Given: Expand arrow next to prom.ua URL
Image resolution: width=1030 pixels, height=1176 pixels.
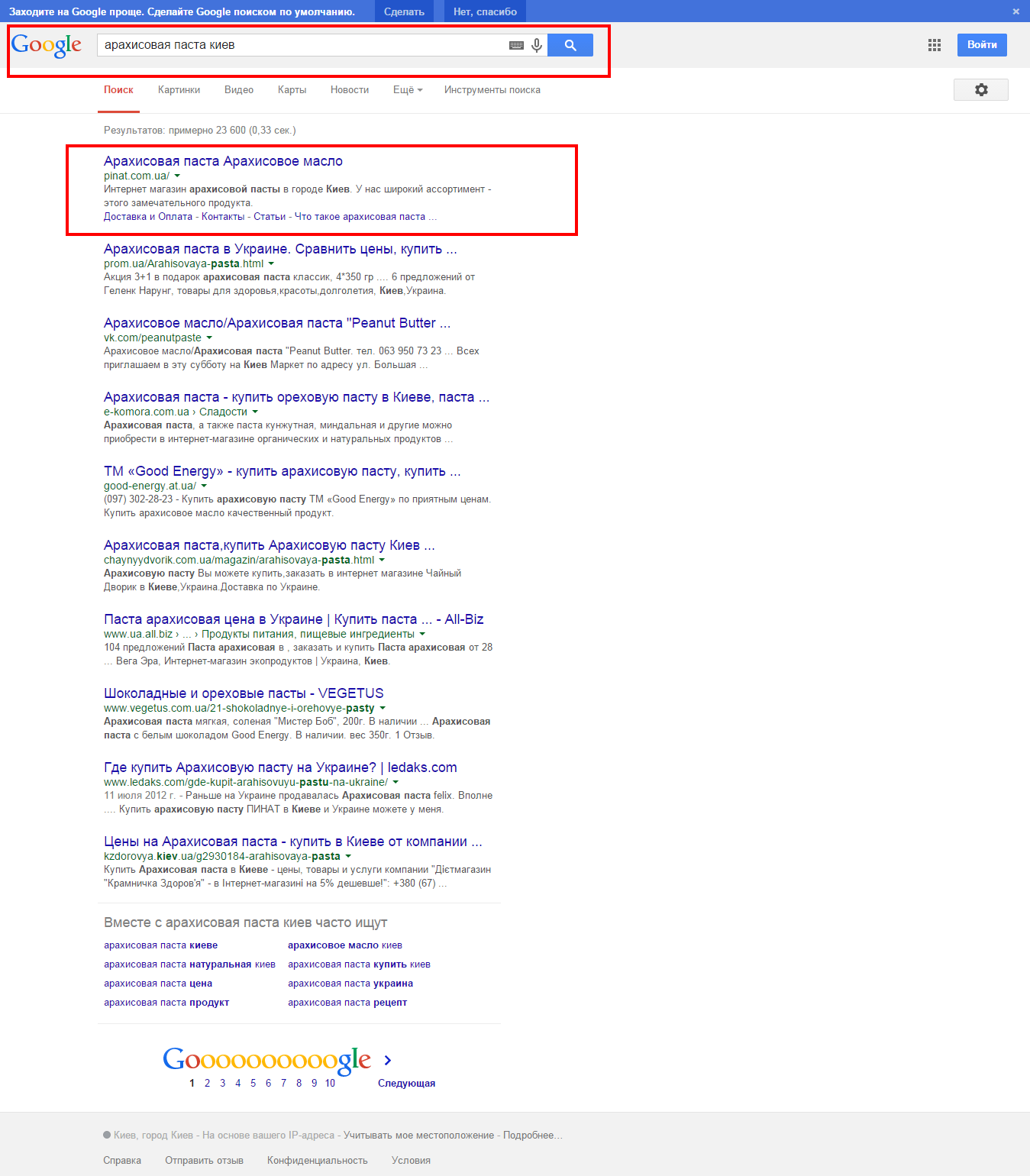Looking at the screenshot, I should [271, 264].
